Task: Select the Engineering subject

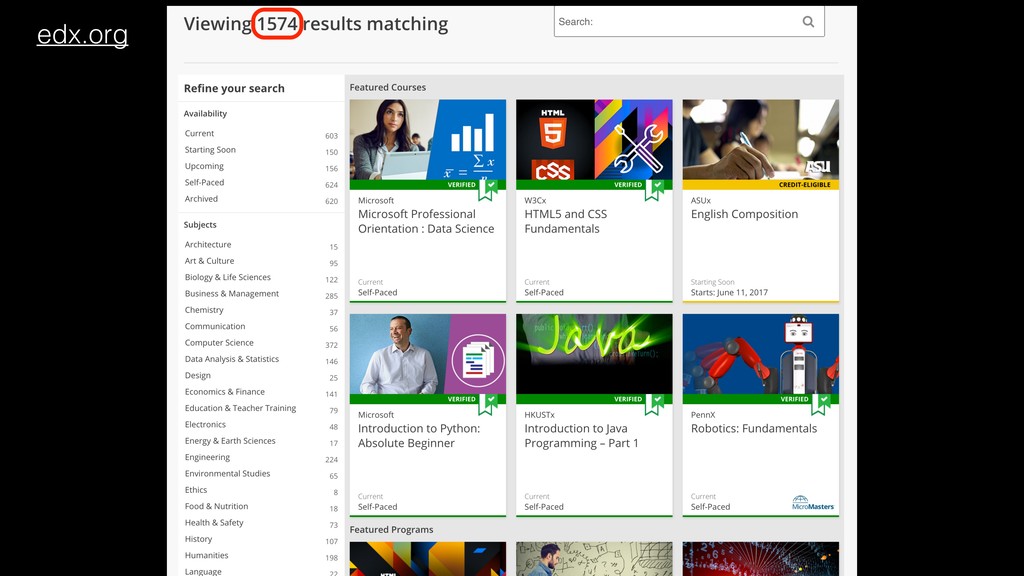Action: (207, 456)
